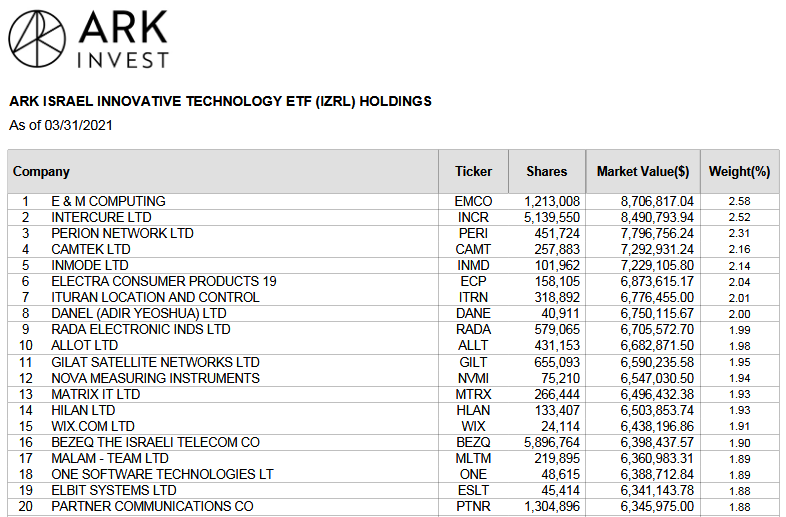
Task: Click BEZEQ THE ISRAELI TELECOM CO name
Action: [155, 442]
